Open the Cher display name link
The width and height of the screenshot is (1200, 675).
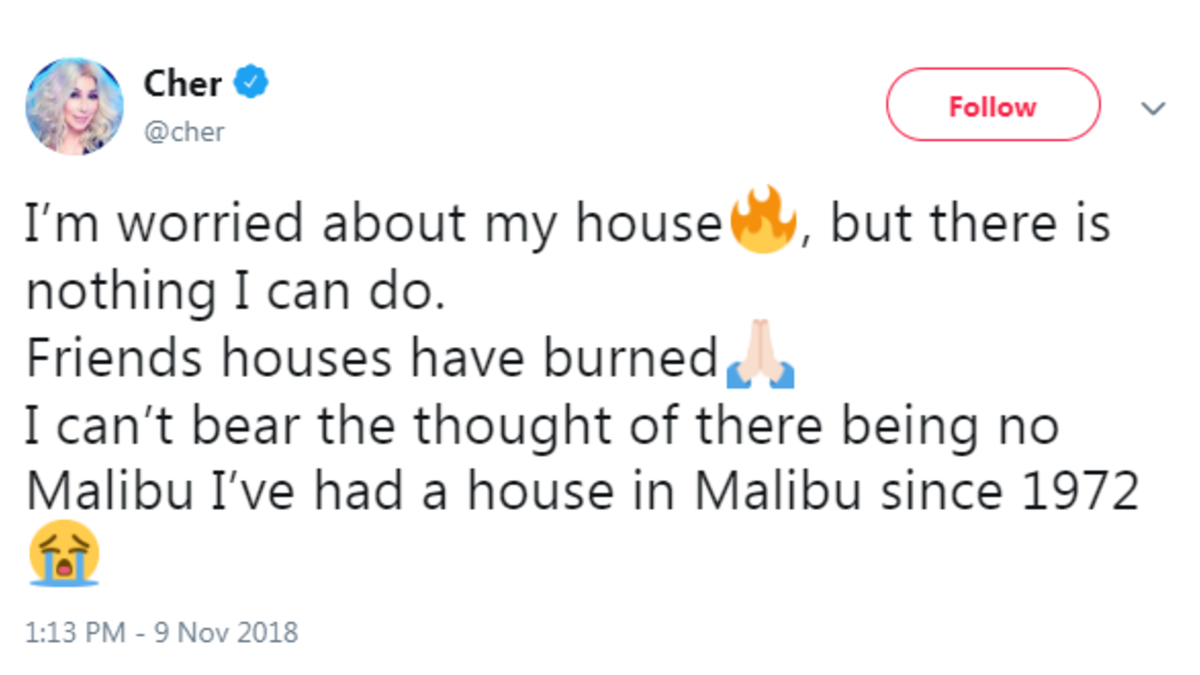[182, 84]
